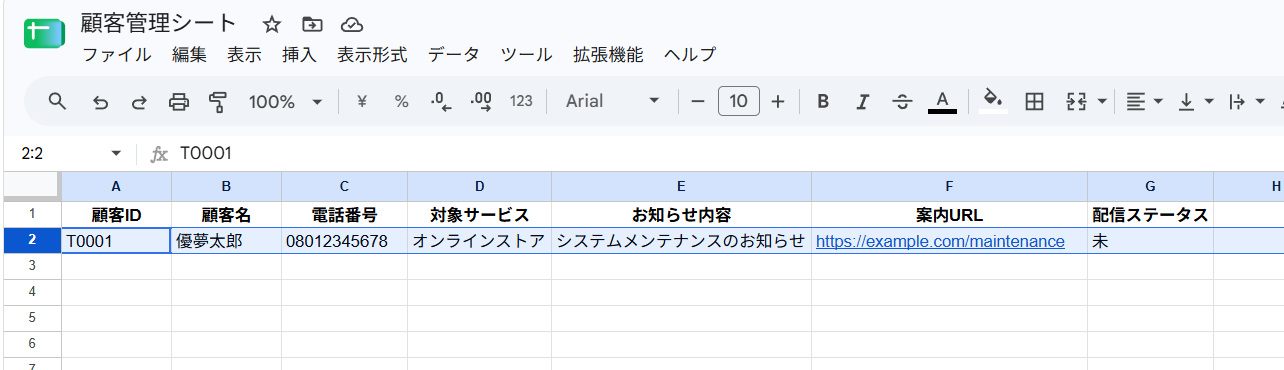
Task: Open the ファイル menu
Action: click(x=117, y=55)
